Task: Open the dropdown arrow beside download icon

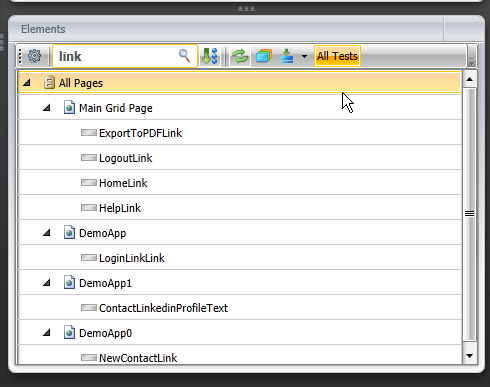Action: tap(304, 56)
